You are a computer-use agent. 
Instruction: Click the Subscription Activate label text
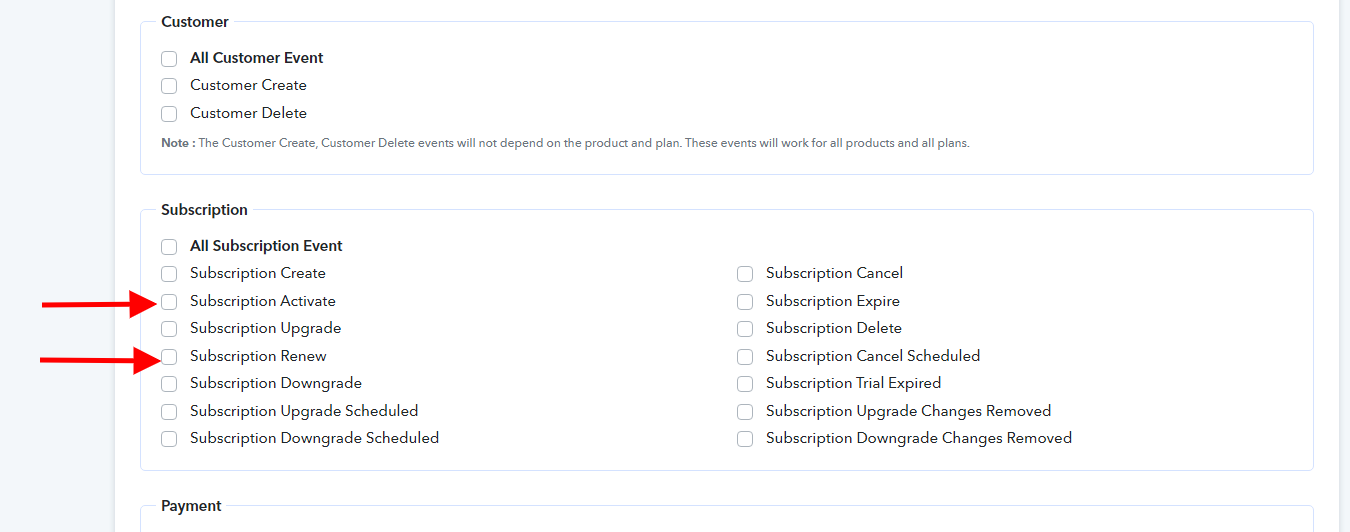tap(263, 301)
